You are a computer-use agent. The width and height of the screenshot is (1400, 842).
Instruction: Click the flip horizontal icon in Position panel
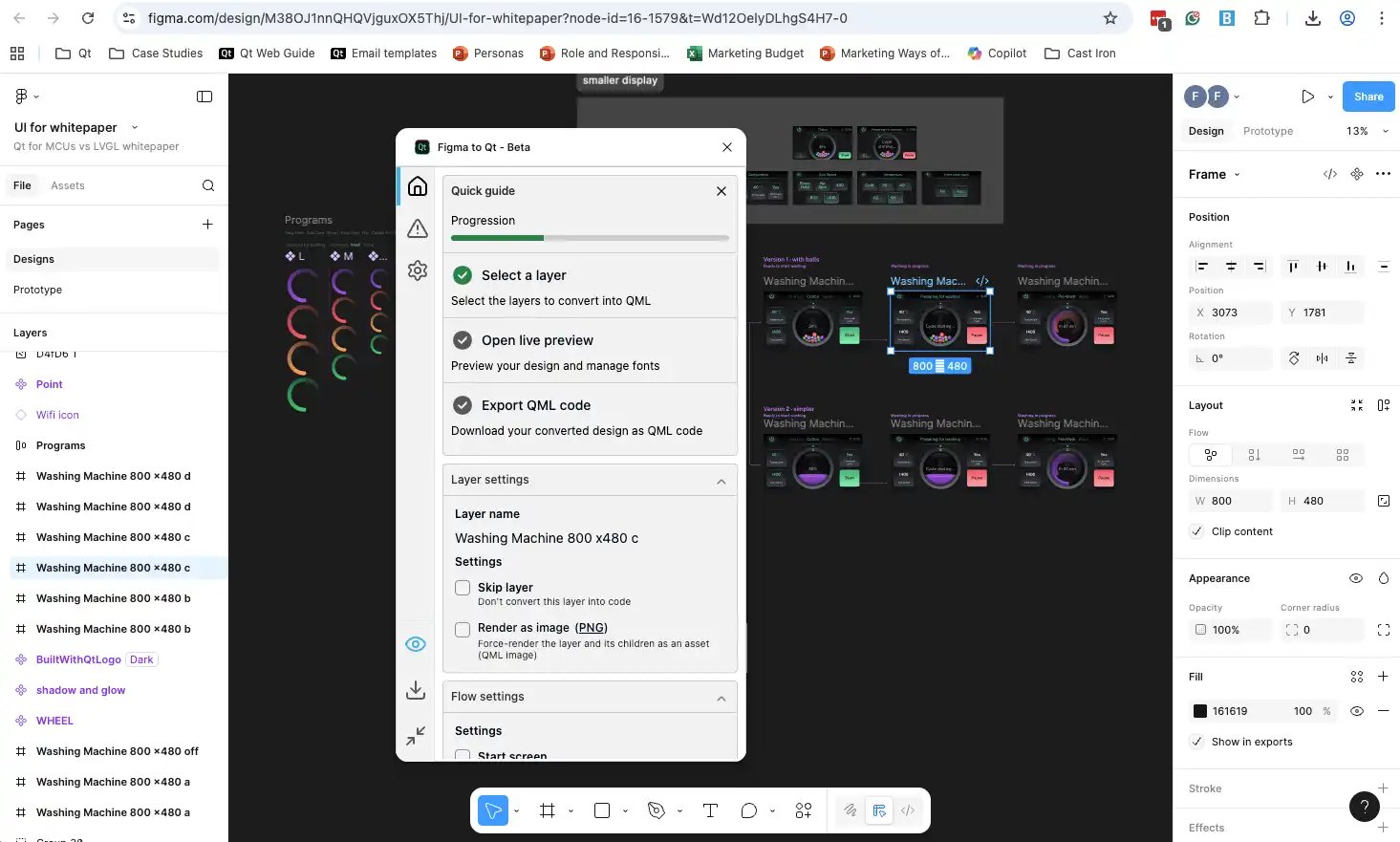point(1322,358)
